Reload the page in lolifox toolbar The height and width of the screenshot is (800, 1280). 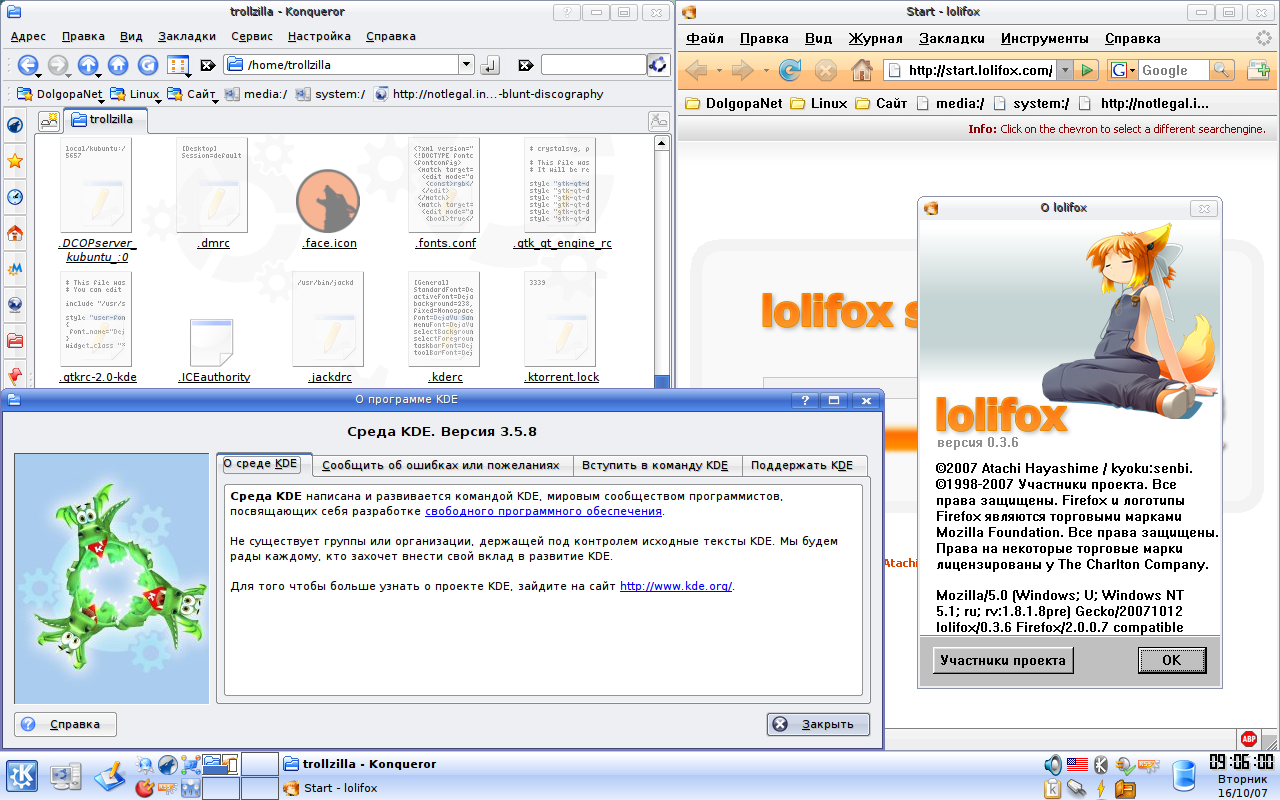click(x=790, y=70)
